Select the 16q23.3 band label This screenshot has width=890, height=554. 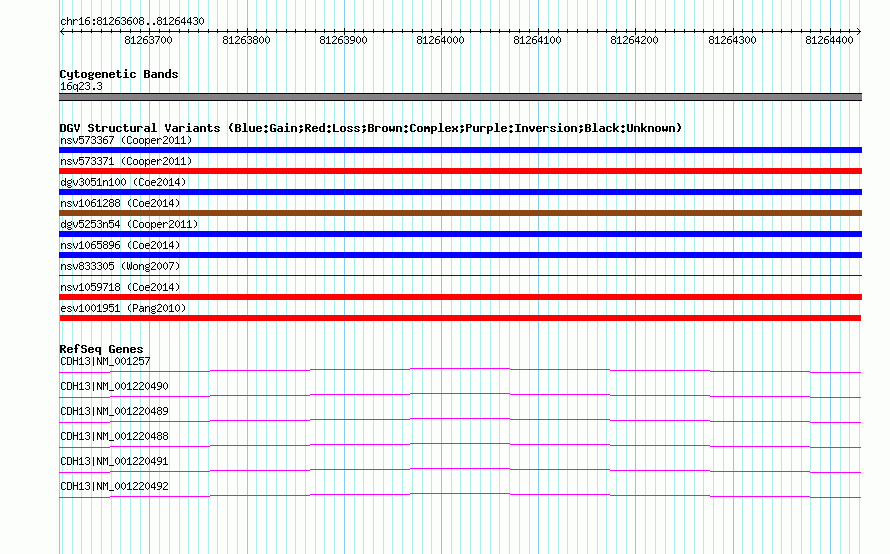point(81,87)
